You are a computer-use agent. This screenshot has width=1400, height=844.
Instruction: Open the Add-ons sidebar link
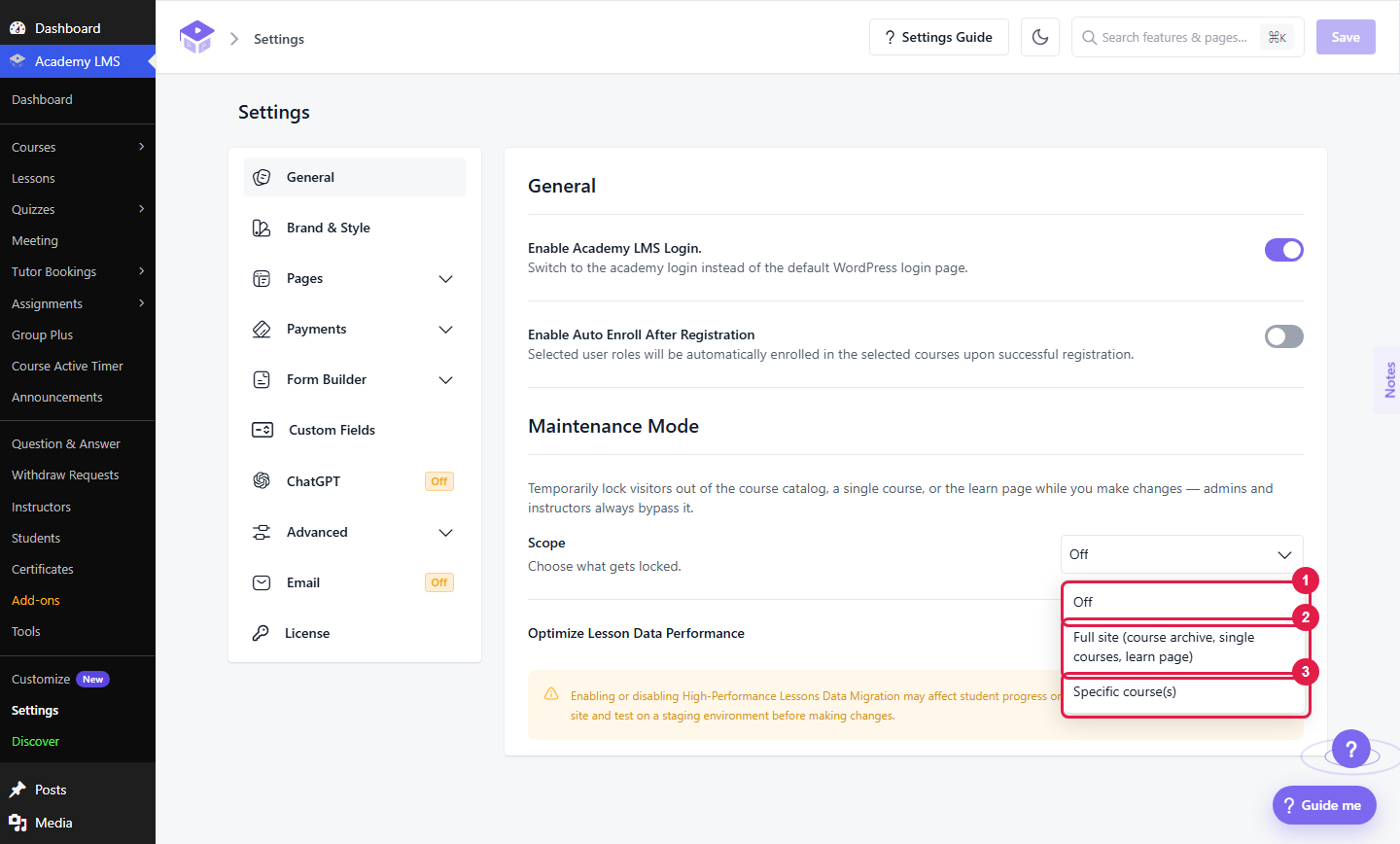36,601
